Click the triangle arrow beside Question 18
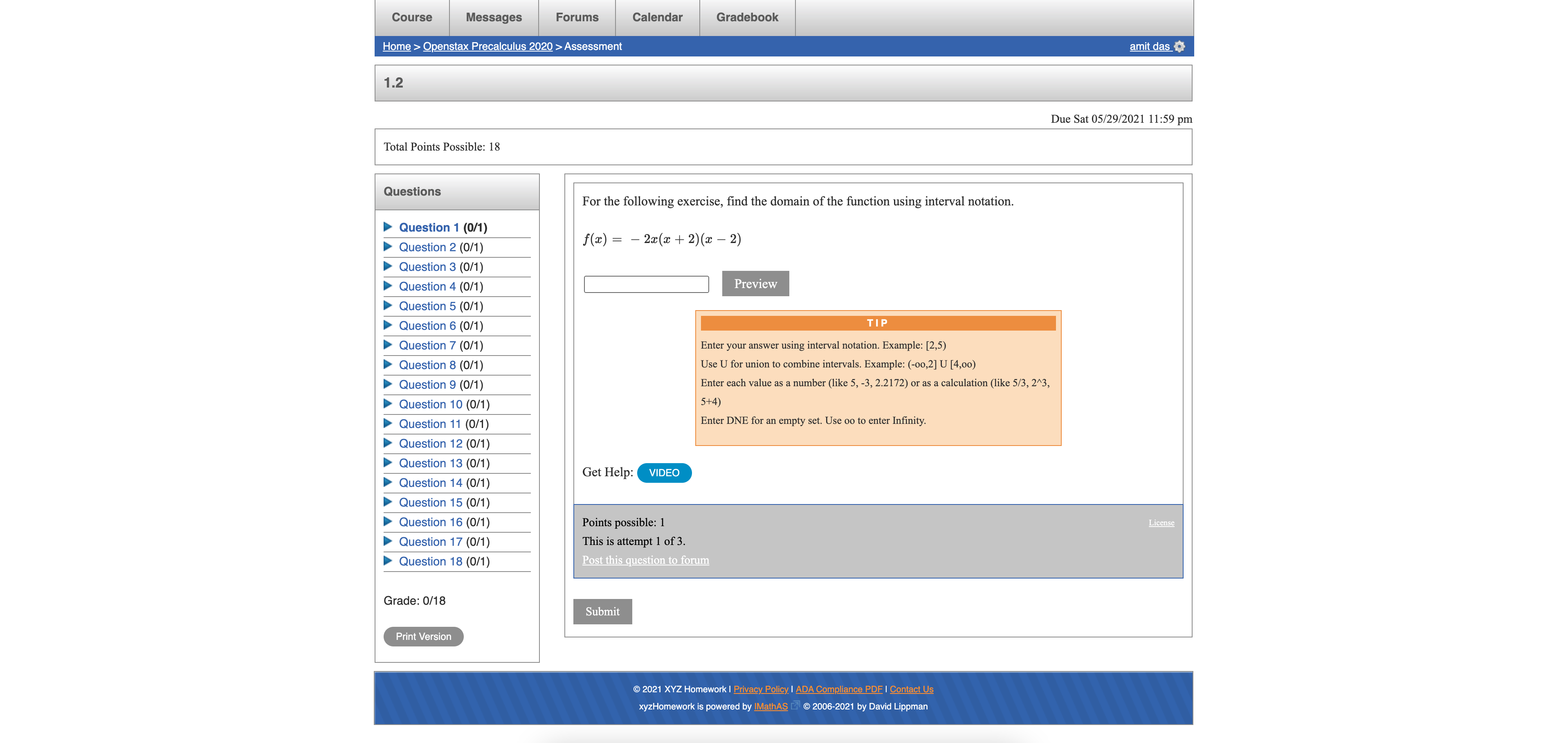The height and width of the screenshot is (743, 1568). 388,561
